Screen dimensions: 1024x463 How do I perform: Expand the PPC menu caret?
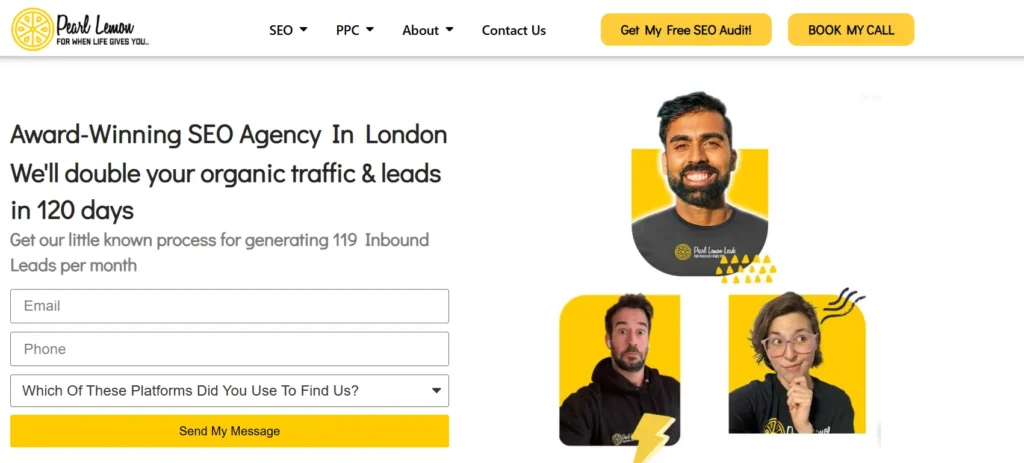[x=370, y=29]
